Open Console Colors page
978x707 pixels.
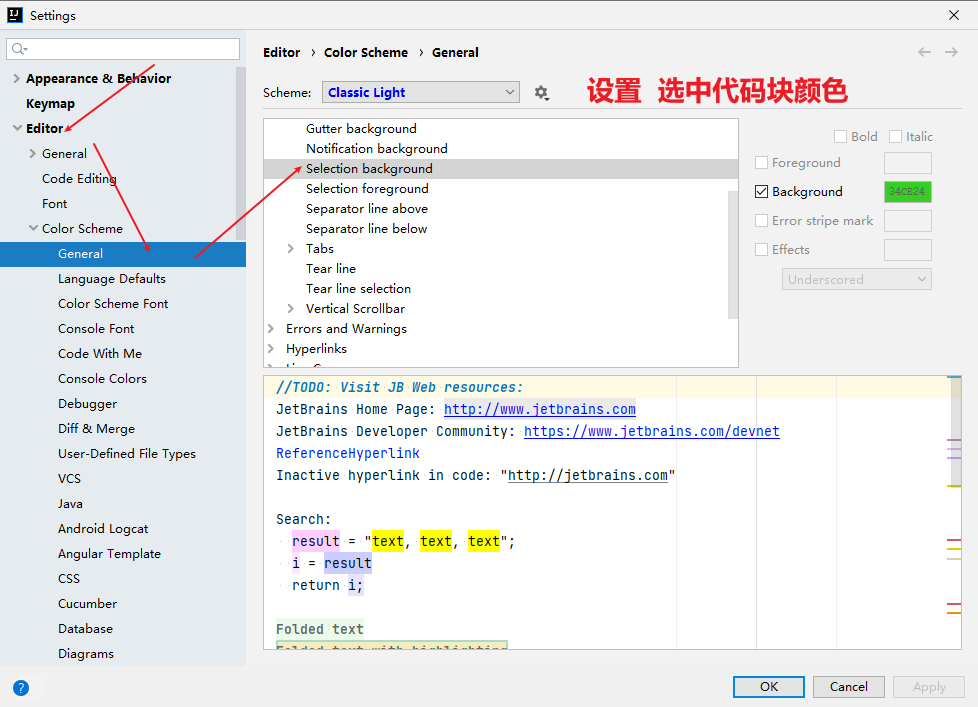[x=102, y=378]
